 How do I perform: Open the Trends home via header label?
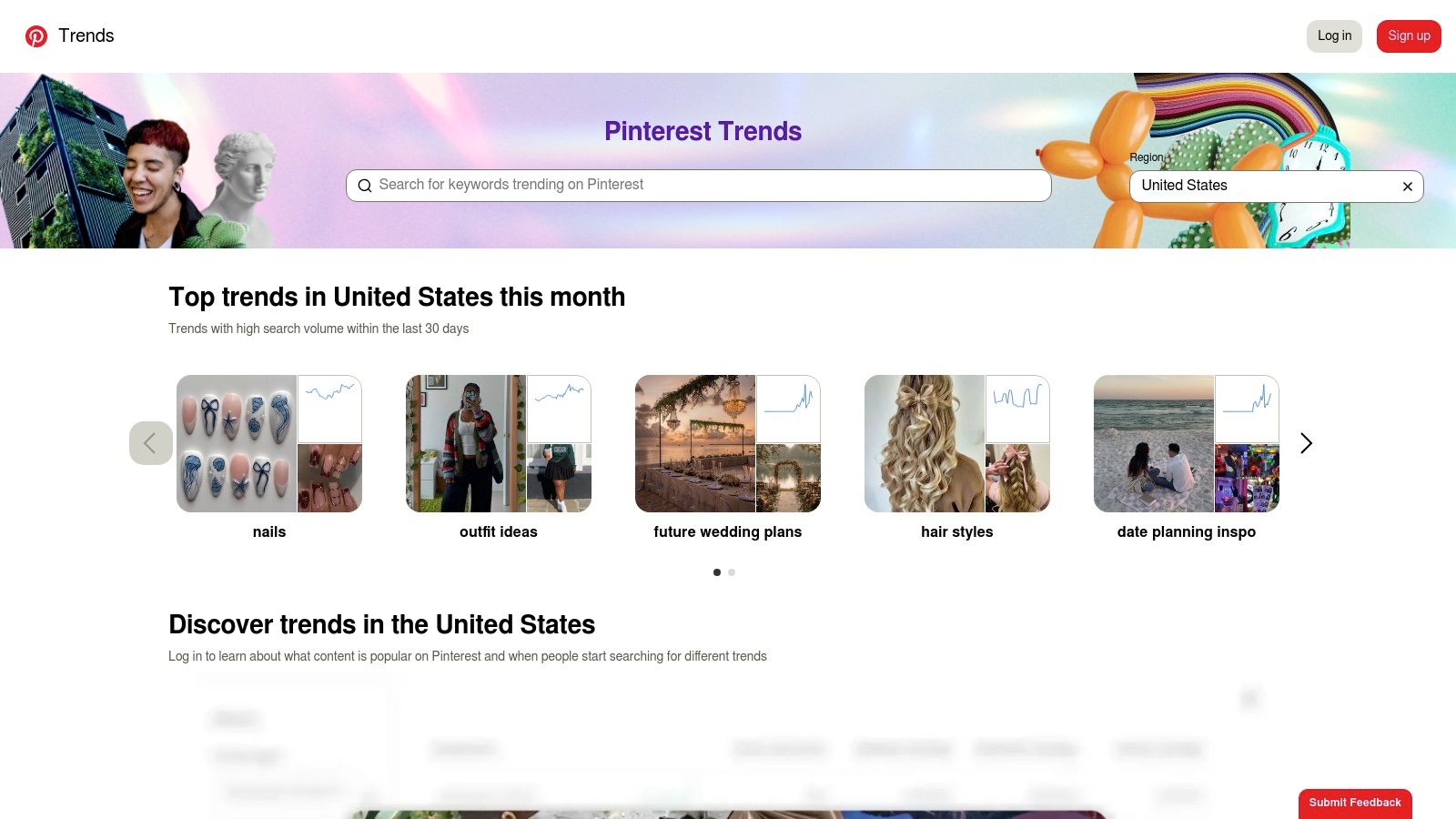86,35
